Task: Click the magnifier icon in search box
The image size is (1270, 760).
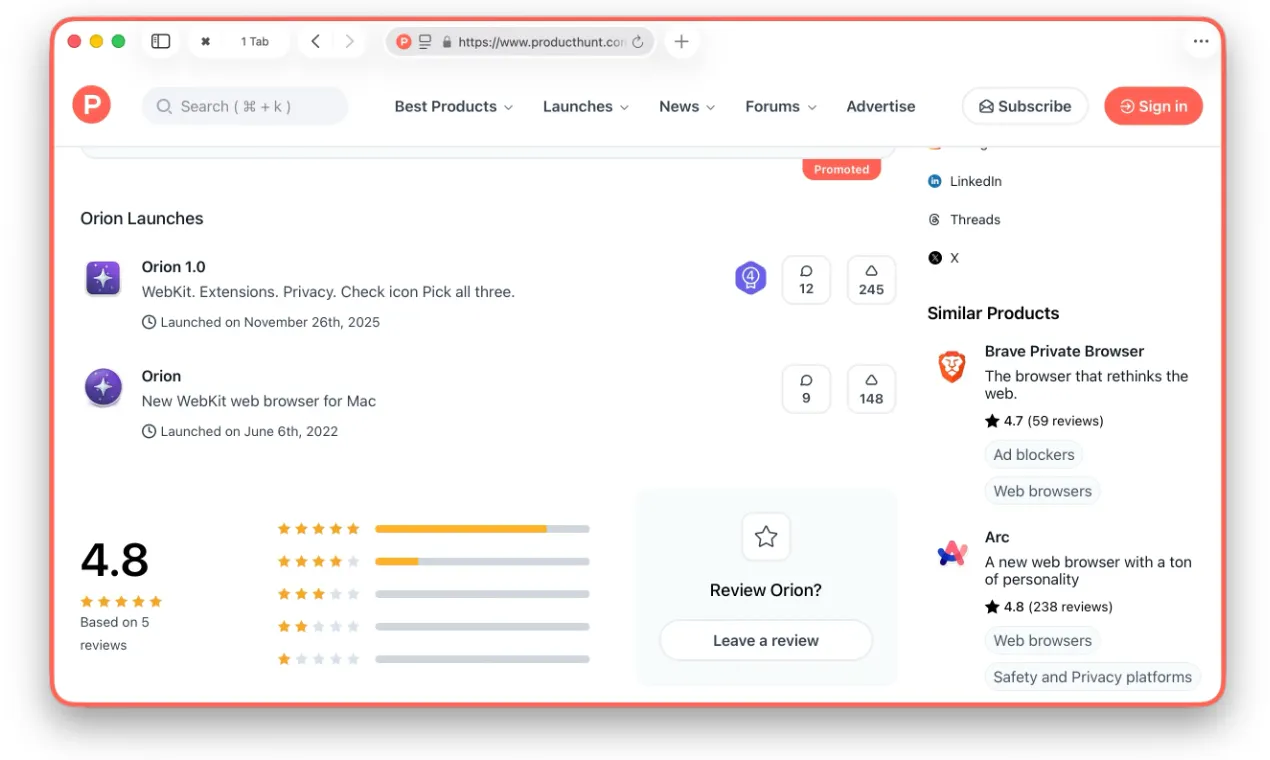Action: click(164, 106)
